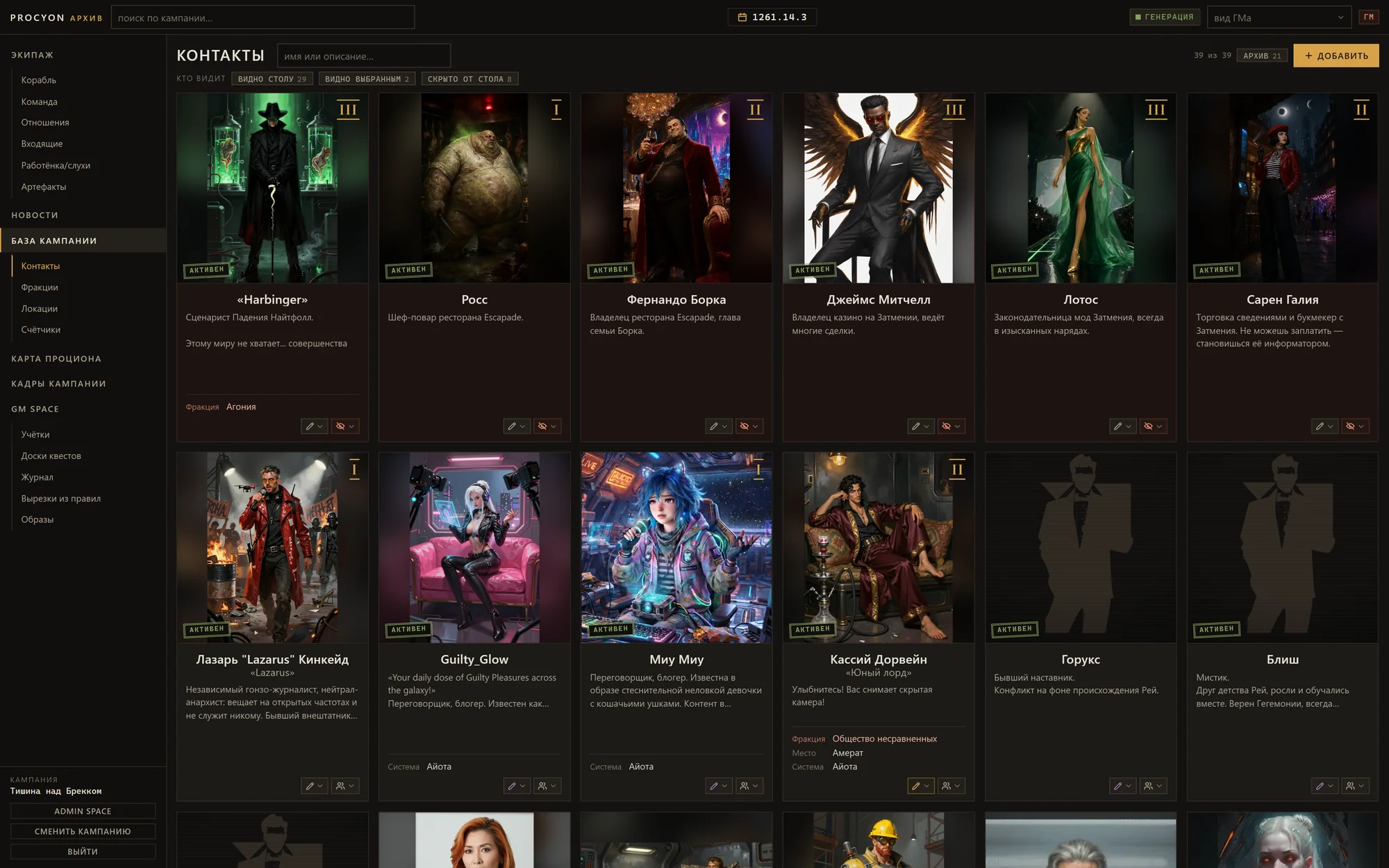Expand people visibility dropdown on Миу Миу card
Viewport: 1389px width, 868px height.
(749, 786)
